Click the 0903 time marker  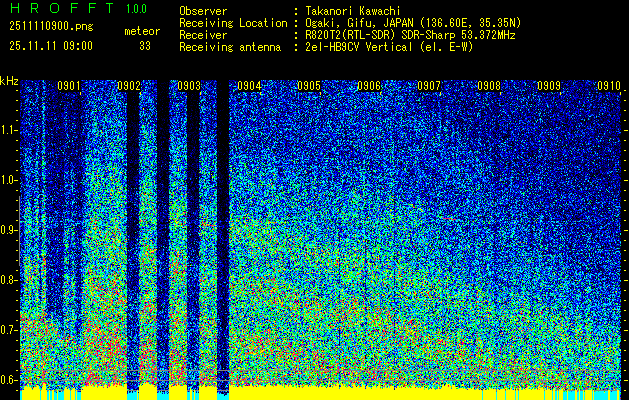point(189,87)
